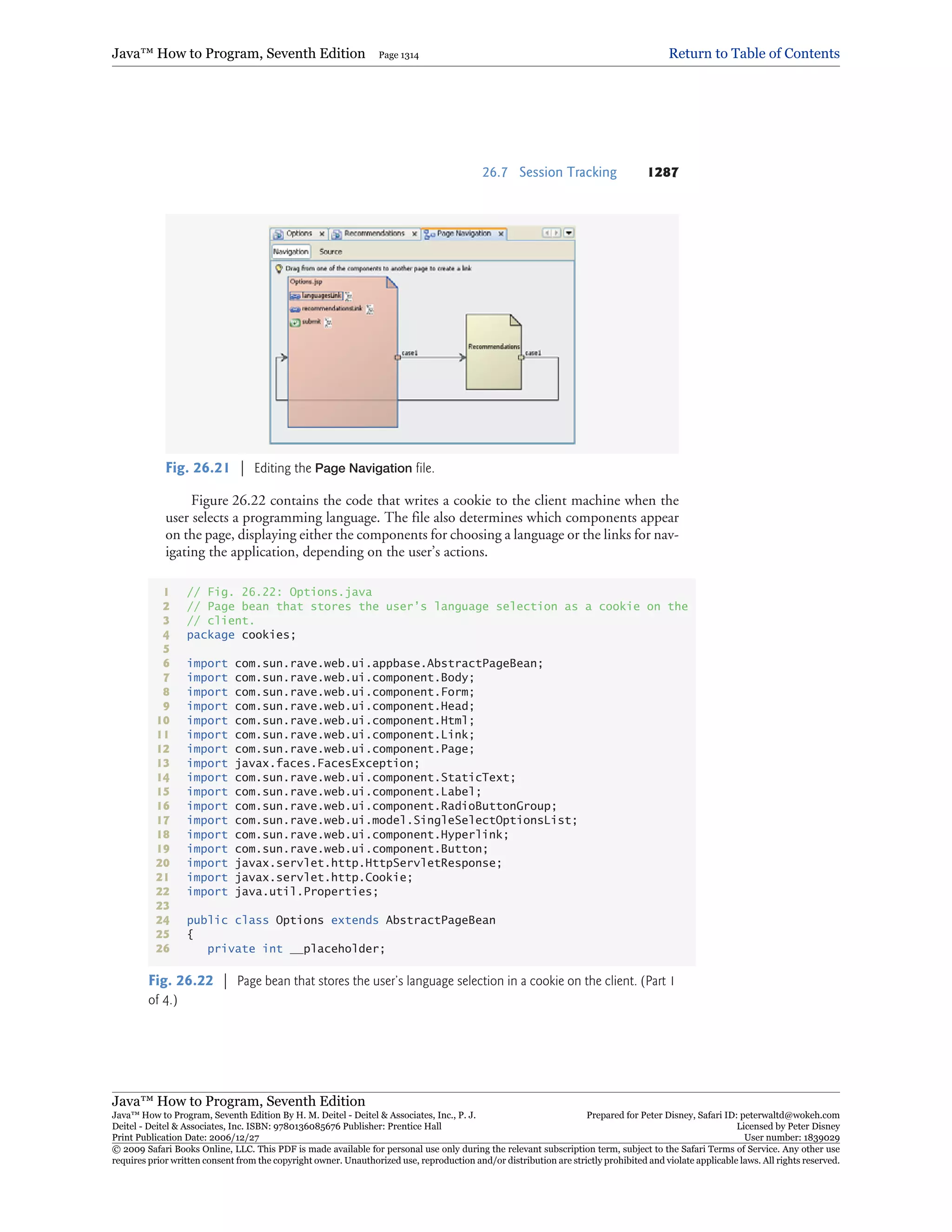Image resolution: width=952 pixels, height=1232 pixels.
Task: Click the case1 connector port on Options.jsp
Action: 397,357
